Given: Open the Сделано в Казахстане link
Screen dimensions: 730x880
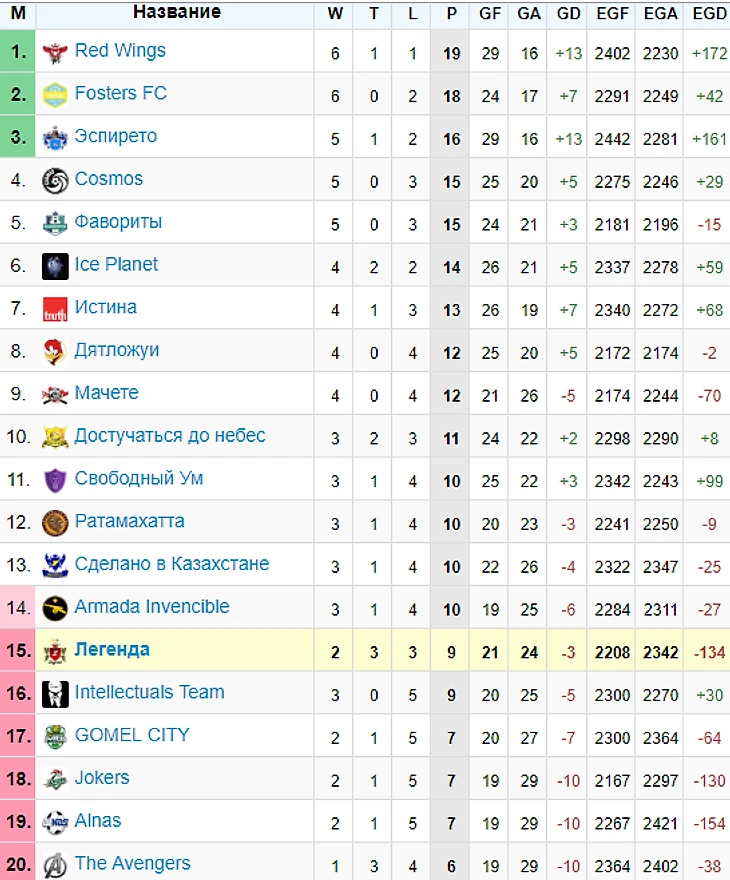Looking at the screenshot, I should click(x=171, y=564).
